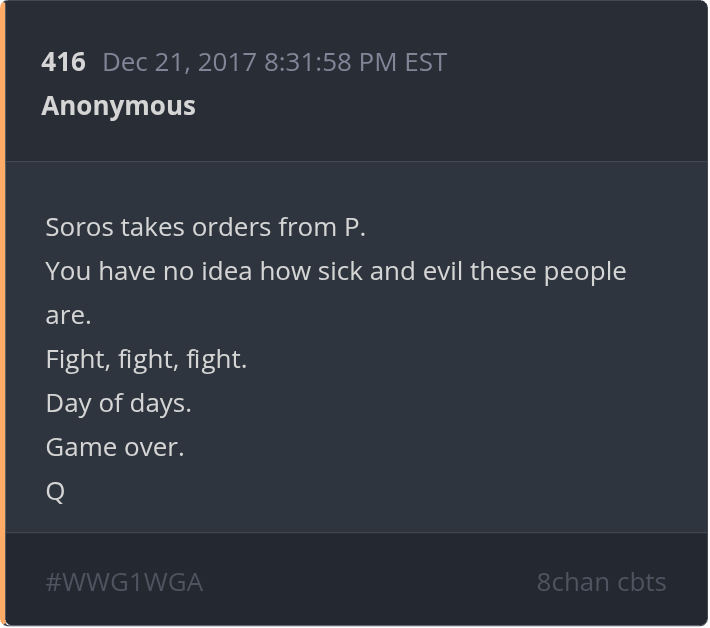Click the lone 'are.' line
The width and height of the screenshot is (710, 628).
pyautogui.click(x=68, y=315)
